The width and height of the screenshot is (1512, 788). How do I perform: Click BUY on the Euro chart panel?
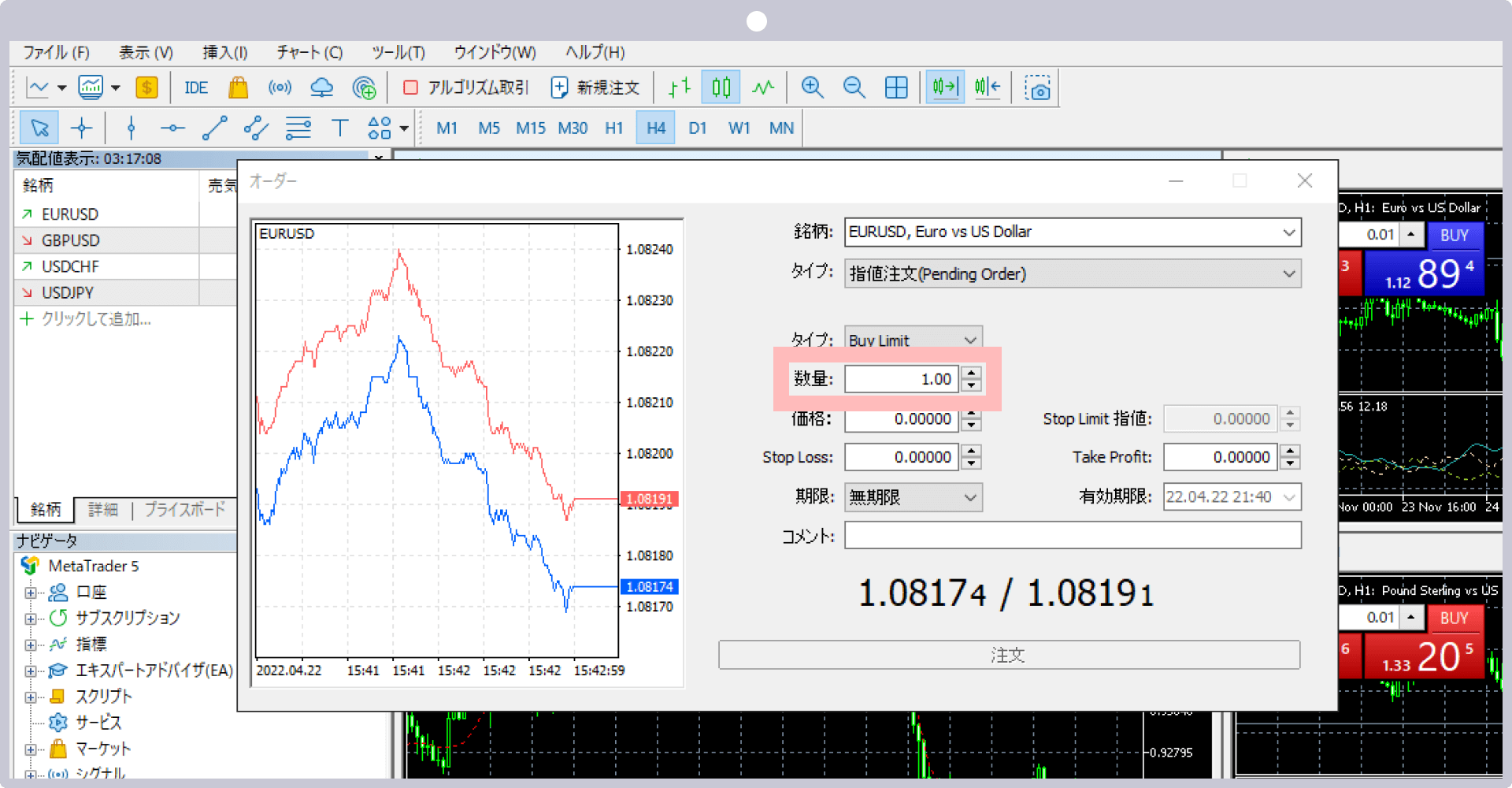pos(1454,235)
